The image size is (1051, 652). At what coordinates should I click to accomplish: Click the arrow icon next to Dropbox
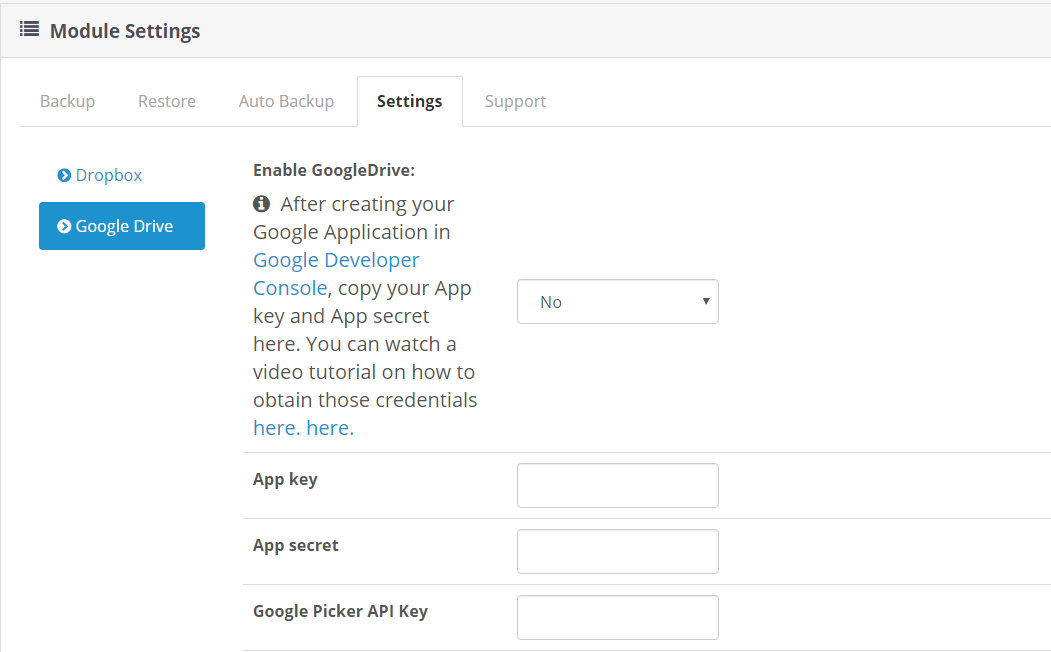64,176
